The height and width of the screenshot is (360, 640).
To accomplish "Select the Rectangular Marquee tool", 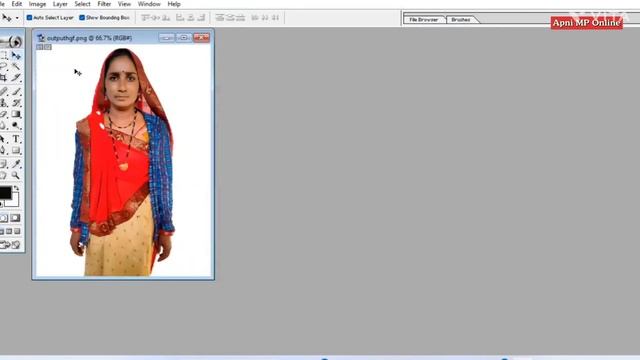I will pyautogui.click(x=4, y=56).
